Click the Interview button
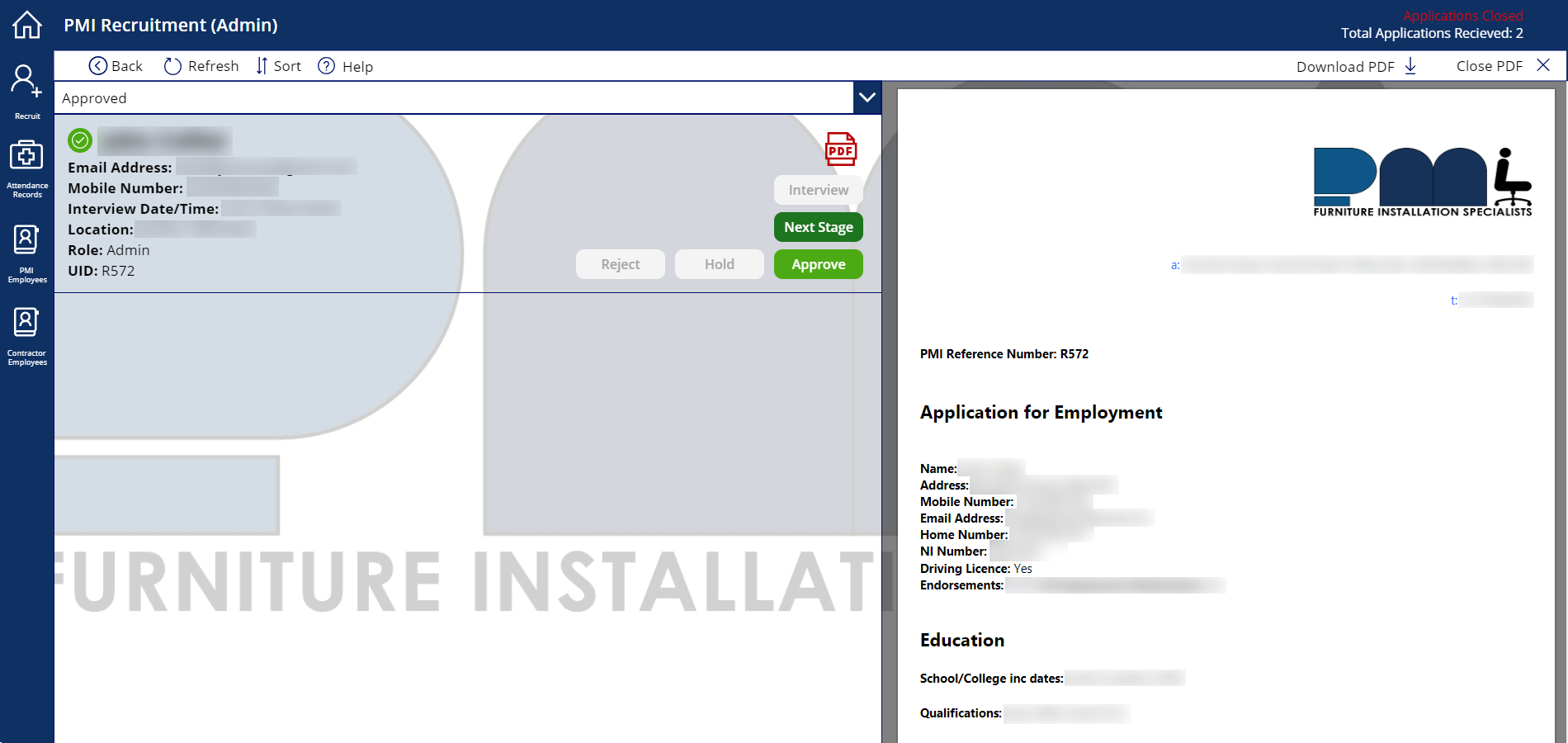 click(x=818, y=190)
